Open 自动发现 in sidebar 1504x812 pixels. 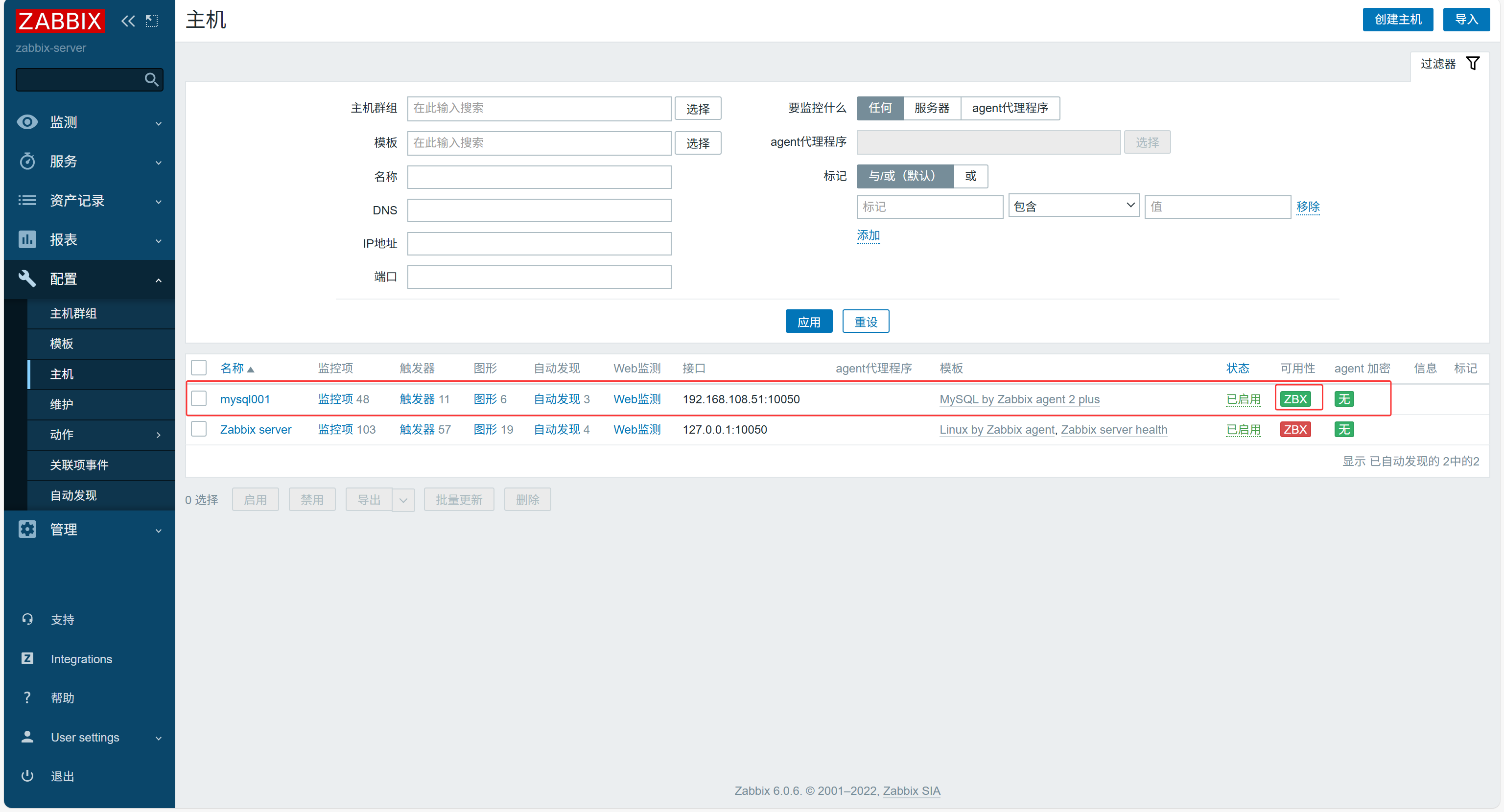(73, 495)
